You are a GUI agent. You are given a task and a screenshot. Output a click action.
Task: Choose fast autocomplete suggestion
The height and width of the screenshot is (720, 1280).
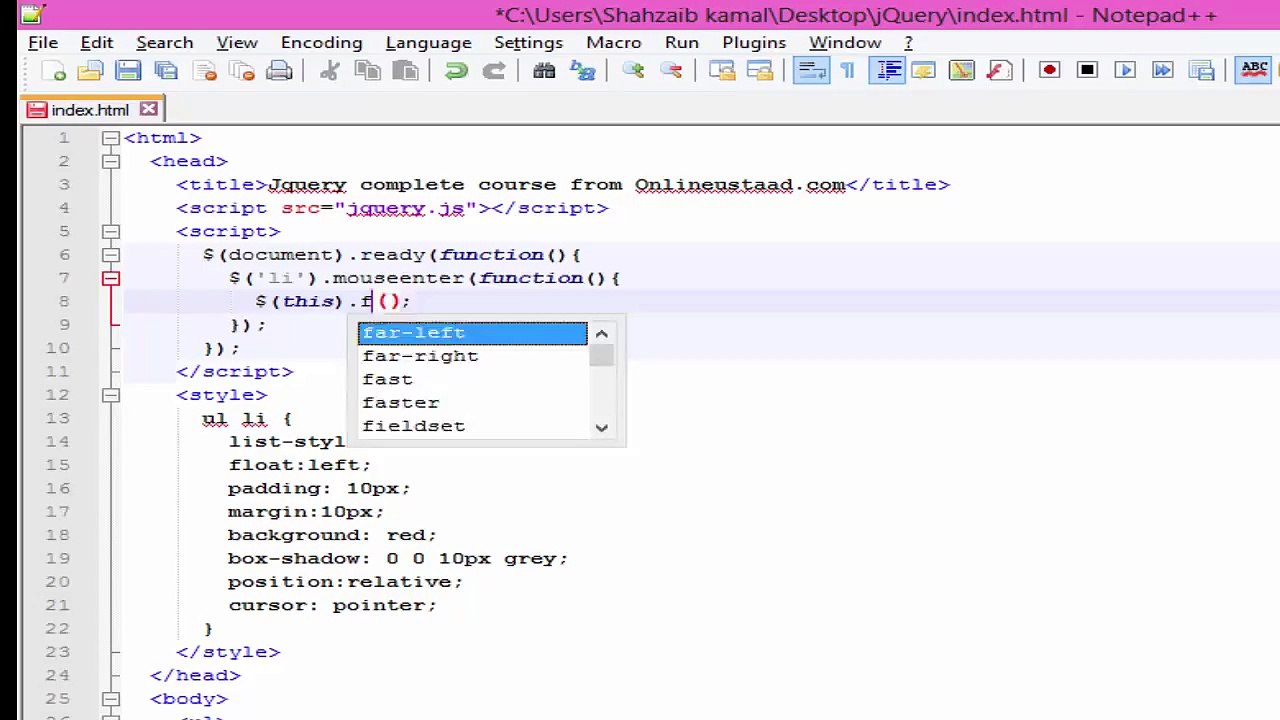click(x=472, y=379)
